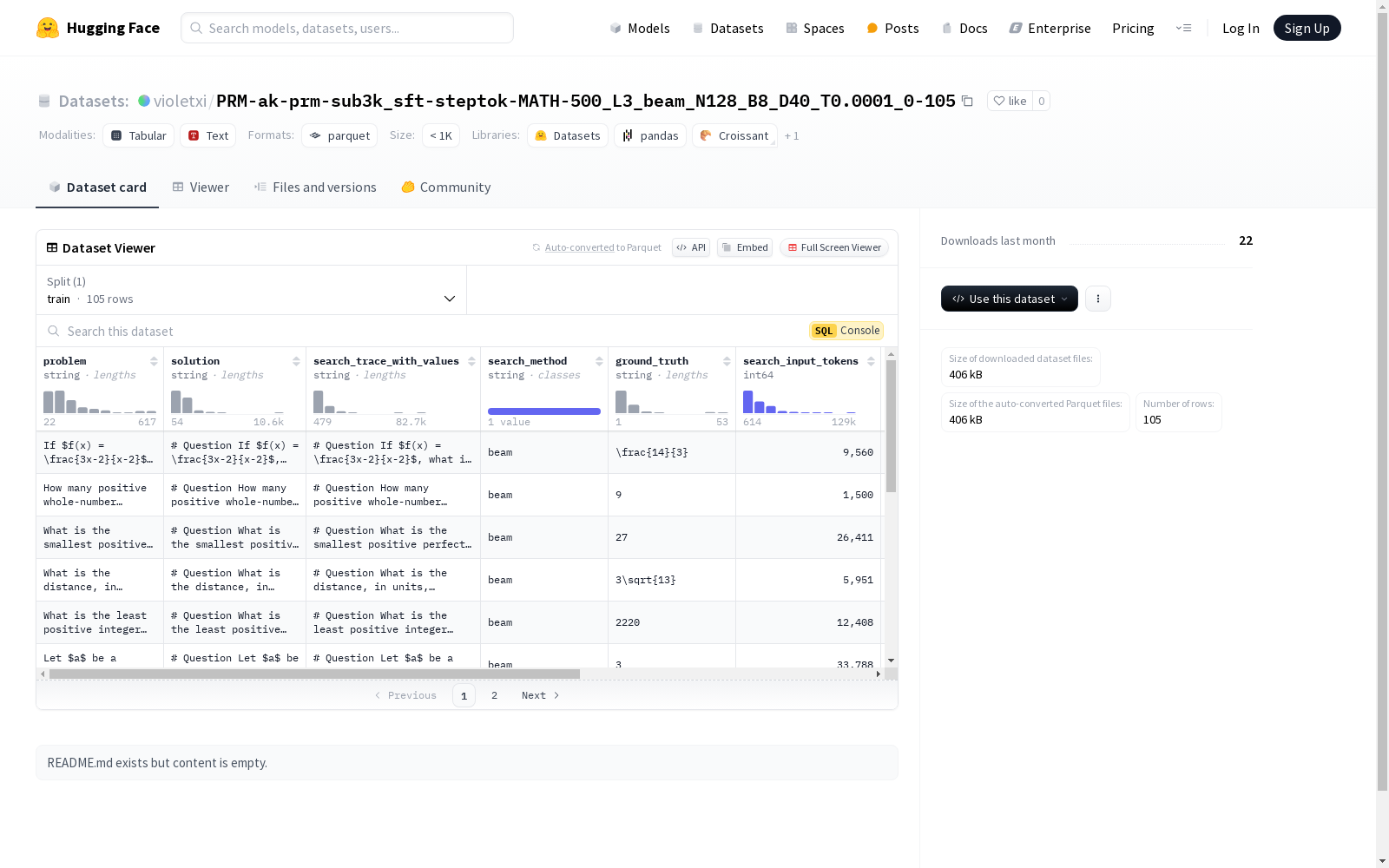The width and height of the screenshot is (1389, 868).
Task: Click the search_input_tokens histogram
Action: pos(800,402)
